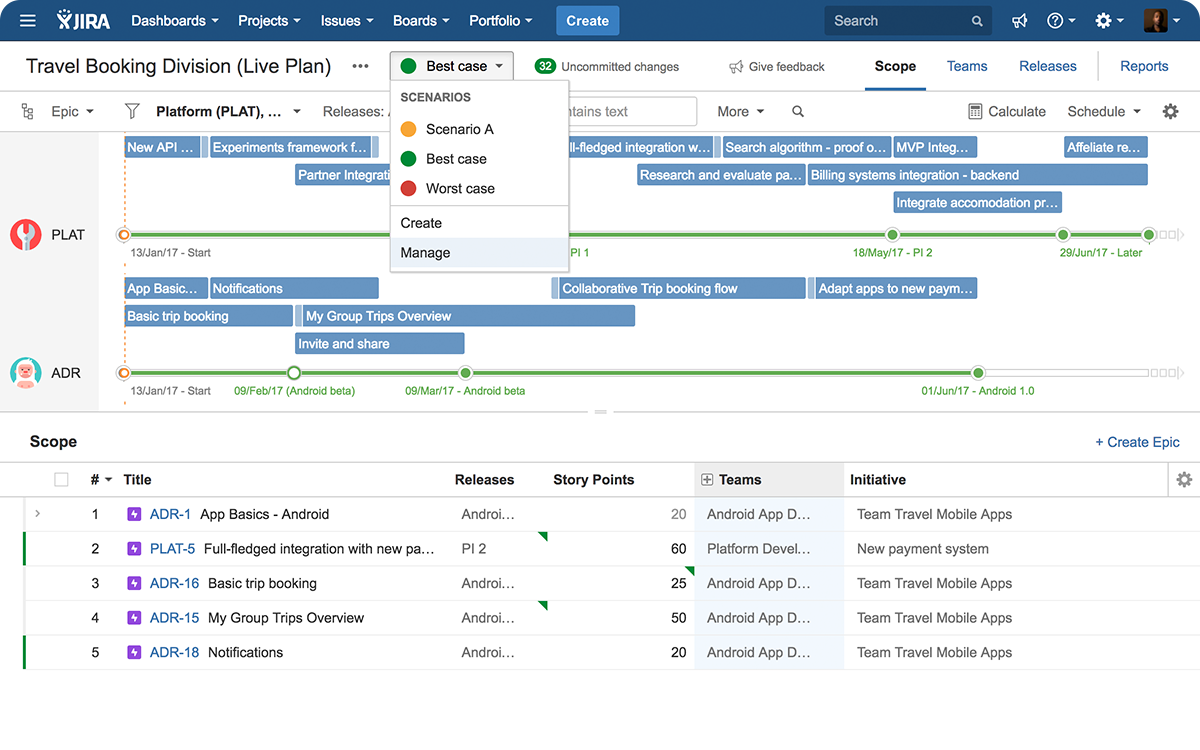Screen dimensions: 1200x750
Task: Open the More filters dropdown
Action: (x=741, y=111)
